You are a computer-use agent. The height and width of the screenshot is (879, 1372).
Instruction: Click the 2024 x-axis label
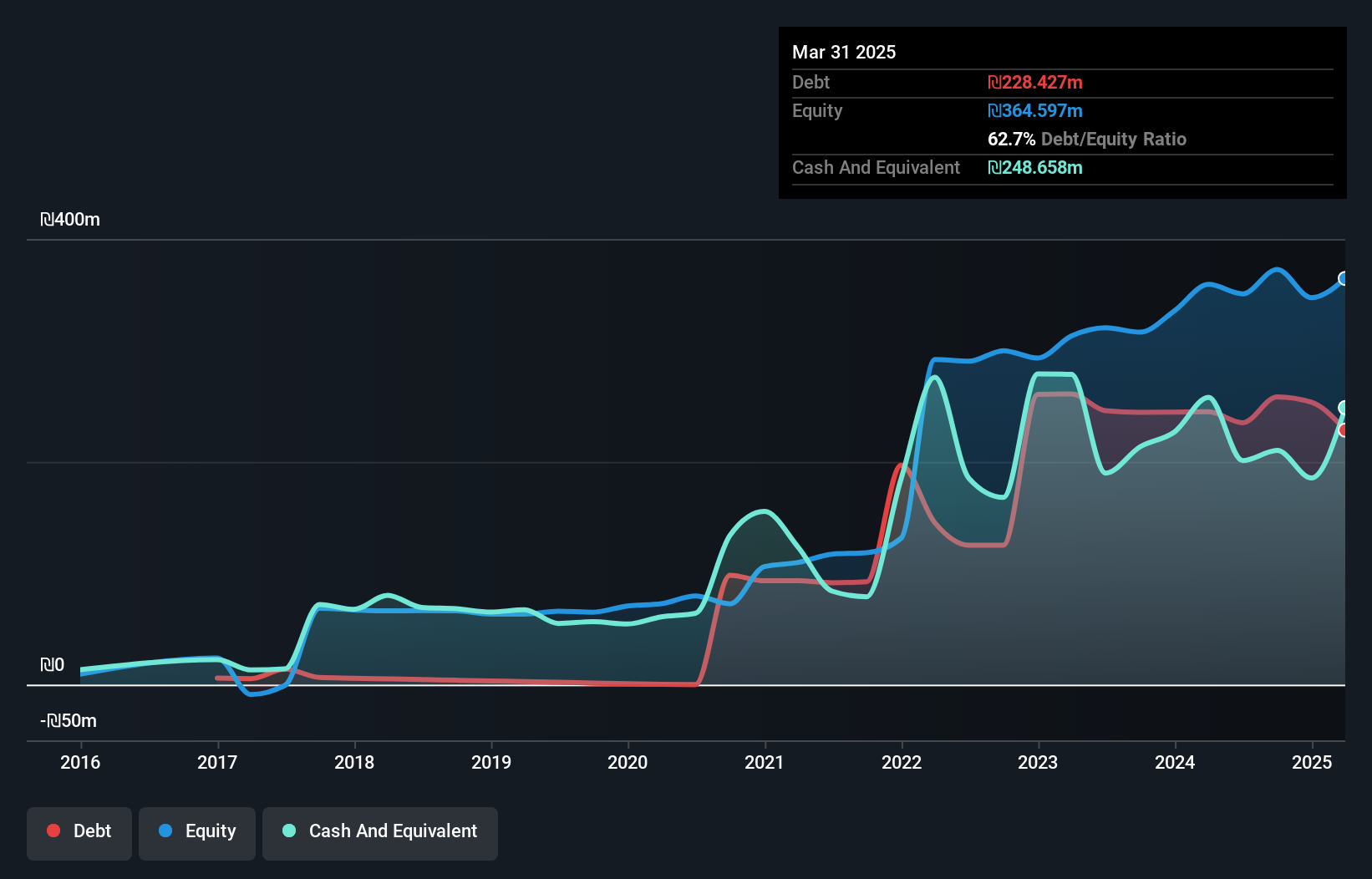(x=1175, y=762)
